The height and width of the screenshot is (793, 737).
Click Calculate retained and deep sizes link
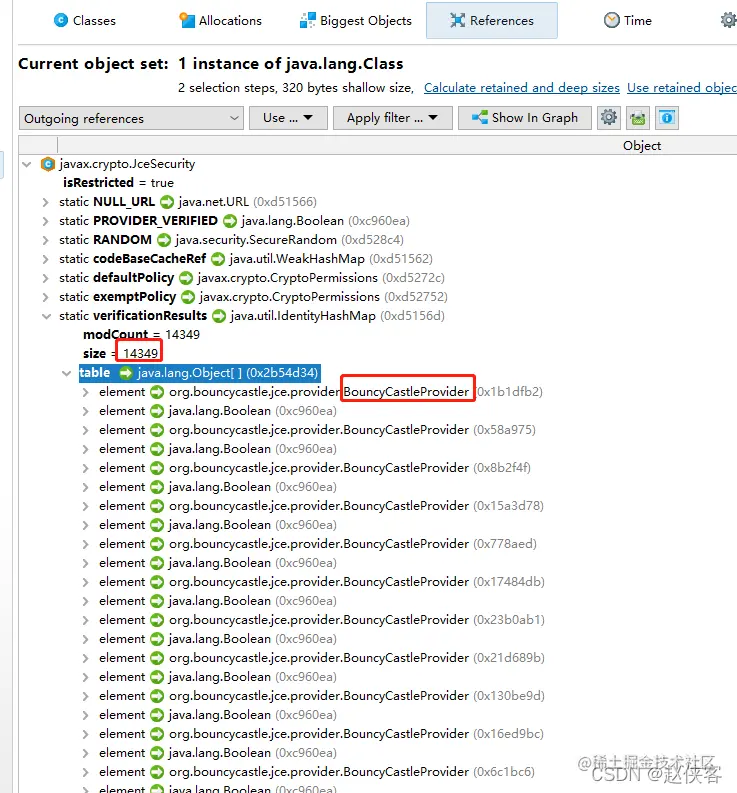click(522, 88)
